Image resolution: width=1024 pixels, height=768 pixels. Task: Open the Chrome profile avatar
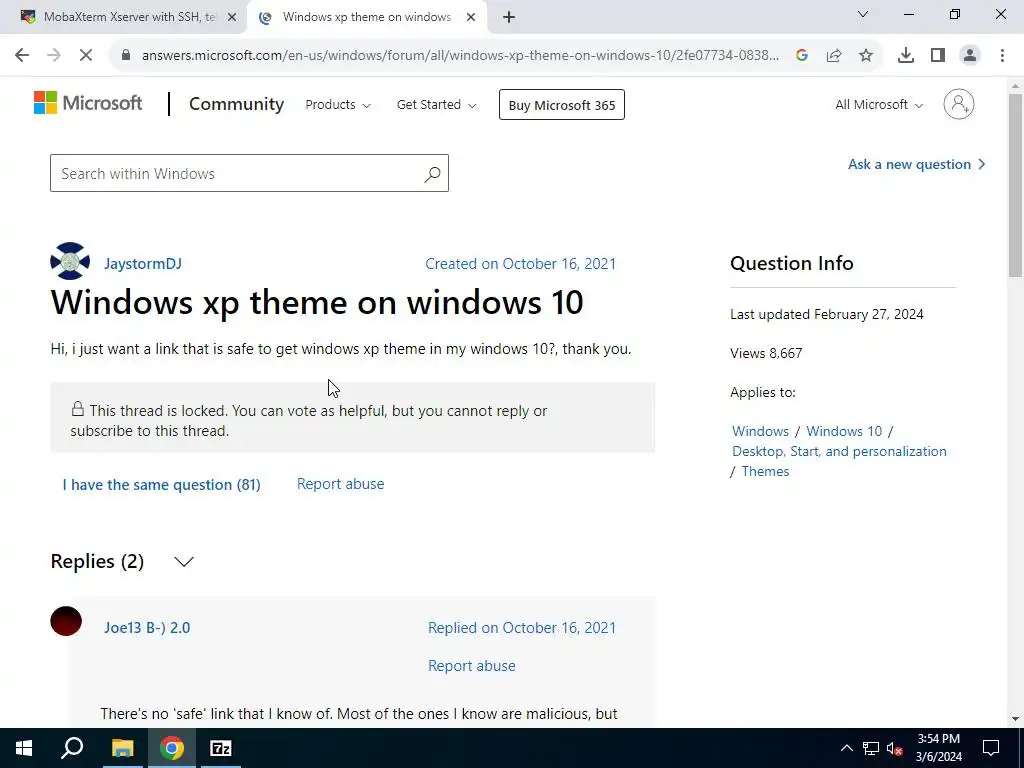(970, 56)
